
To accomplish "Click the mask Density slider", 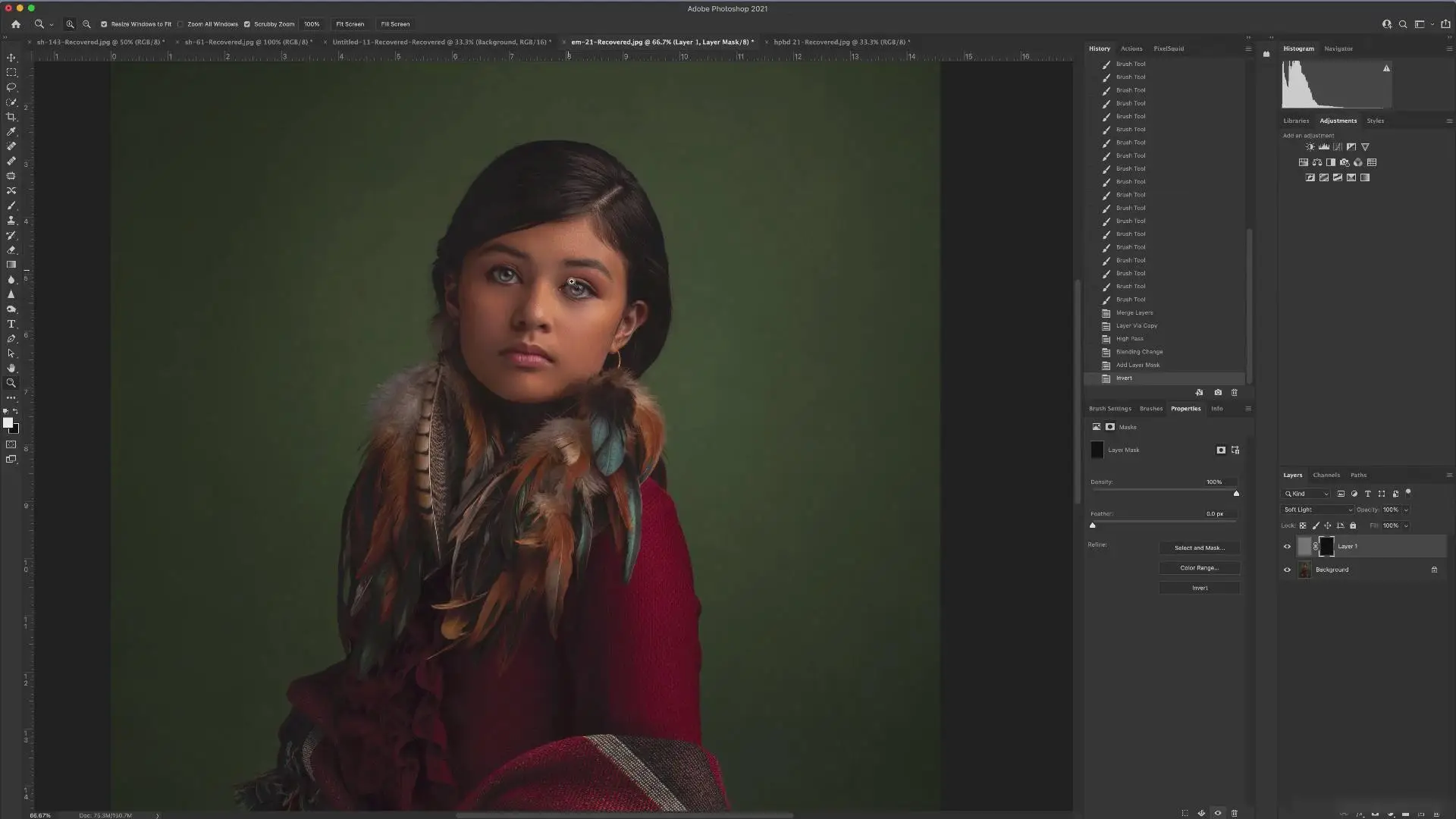I will click(1164, 491).
